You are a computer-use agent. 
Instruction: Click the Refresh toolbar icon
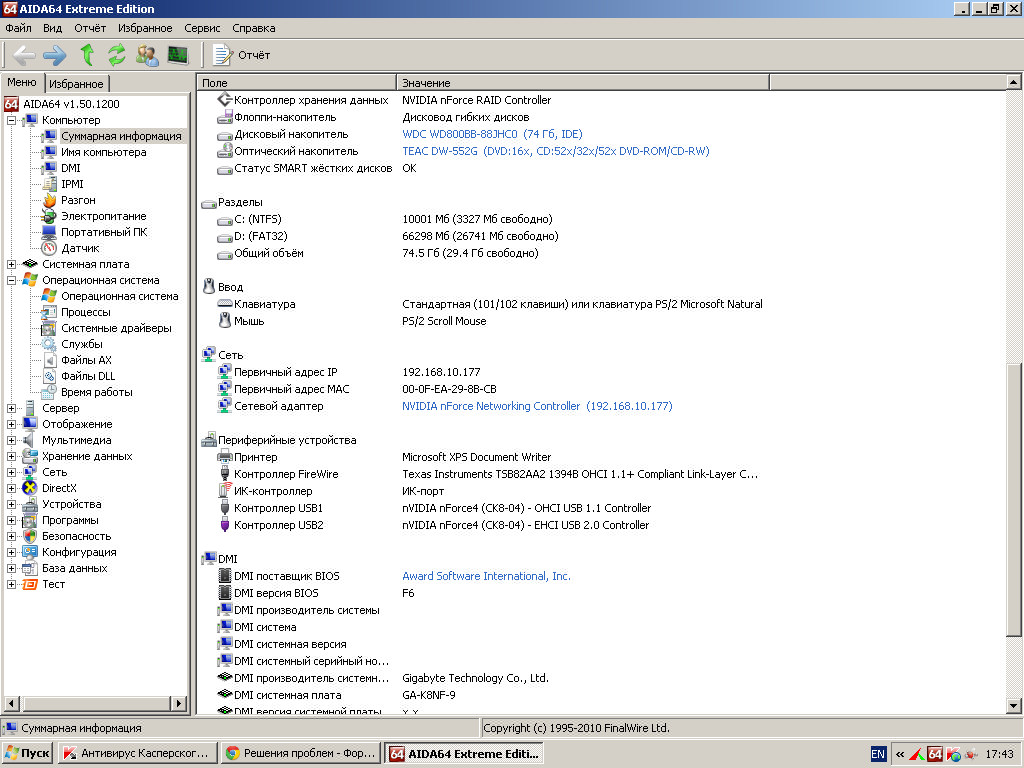(117, 55)
